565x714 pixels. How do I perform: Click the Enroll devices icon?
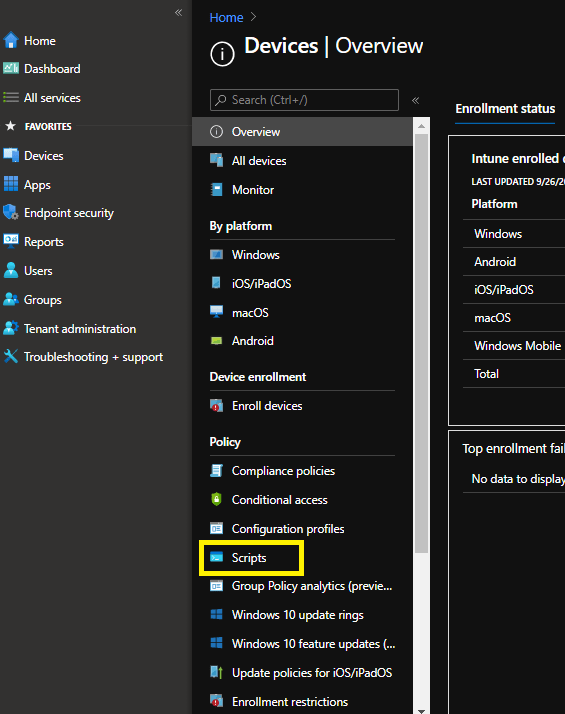tap(216, 405)
